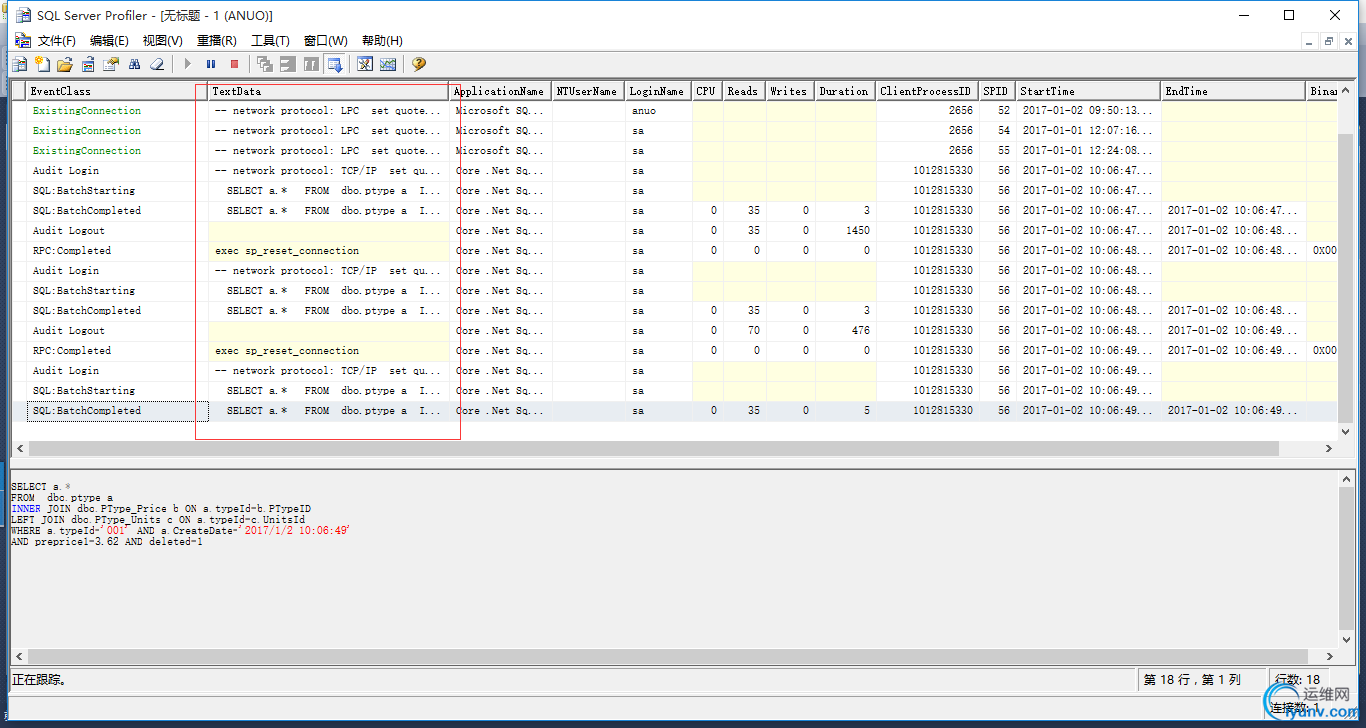The height and width of the screenshot is (728, 1366).
Task: Click the TextData column header
Action: coord(329,91)
